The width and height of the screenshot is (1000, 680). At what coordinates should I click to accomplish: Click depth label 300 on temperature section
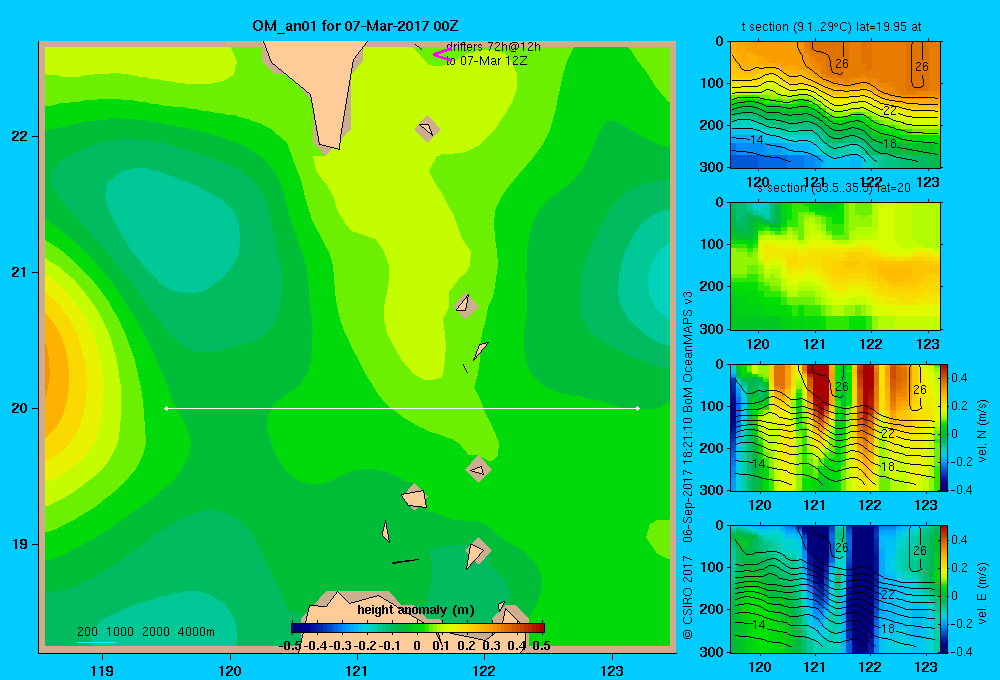pyautogui.click(x=712, y=166)
